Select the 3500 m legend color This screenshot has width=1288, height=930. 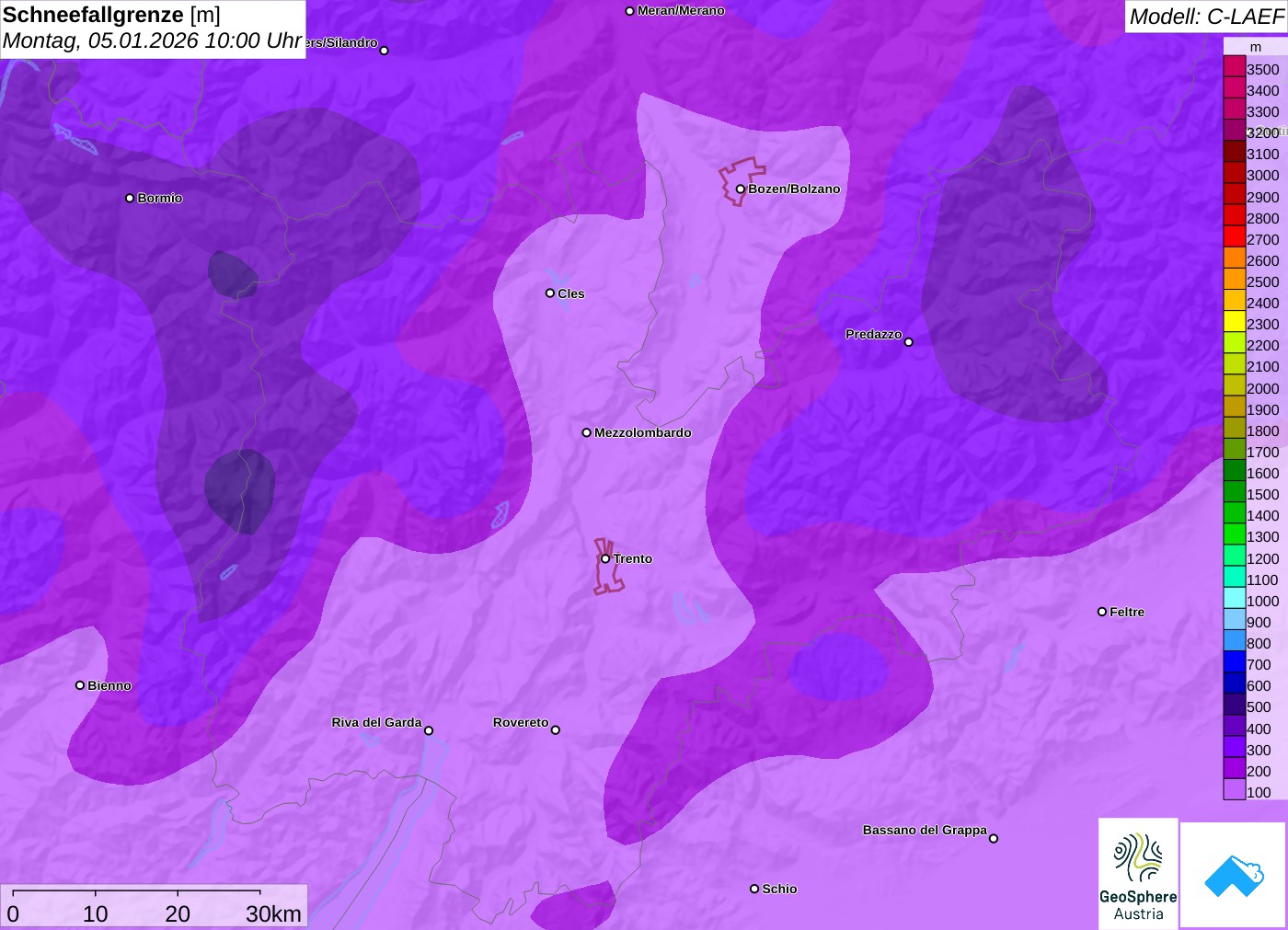pyautogui.click(x=1234, y=66)
